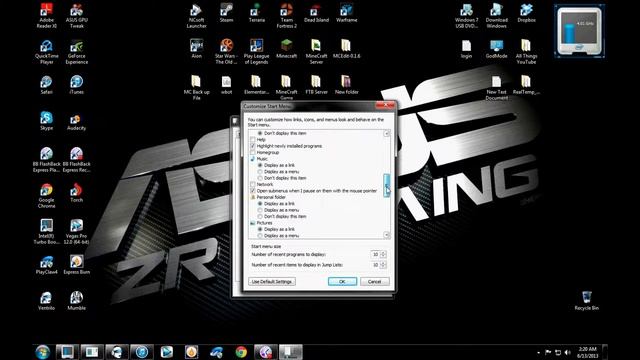The image size is (640, 360).
Task: Click the recent programs number field
Action: click(375, 254)
